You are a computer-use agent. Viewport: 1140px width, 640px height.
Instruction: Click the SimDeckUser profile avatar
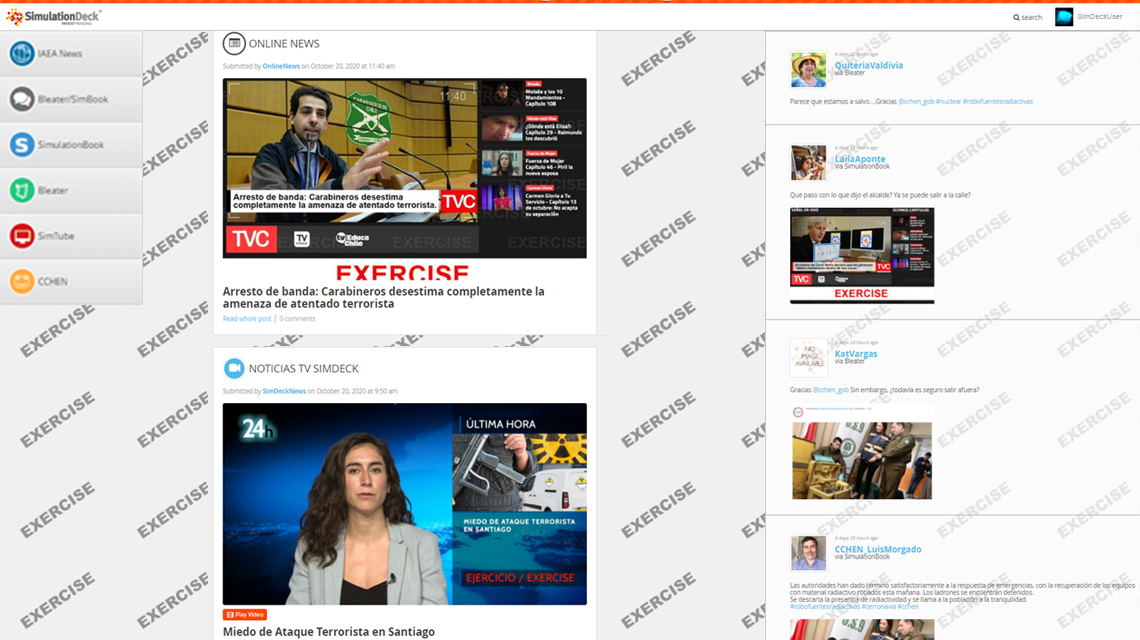(1063, 17)
